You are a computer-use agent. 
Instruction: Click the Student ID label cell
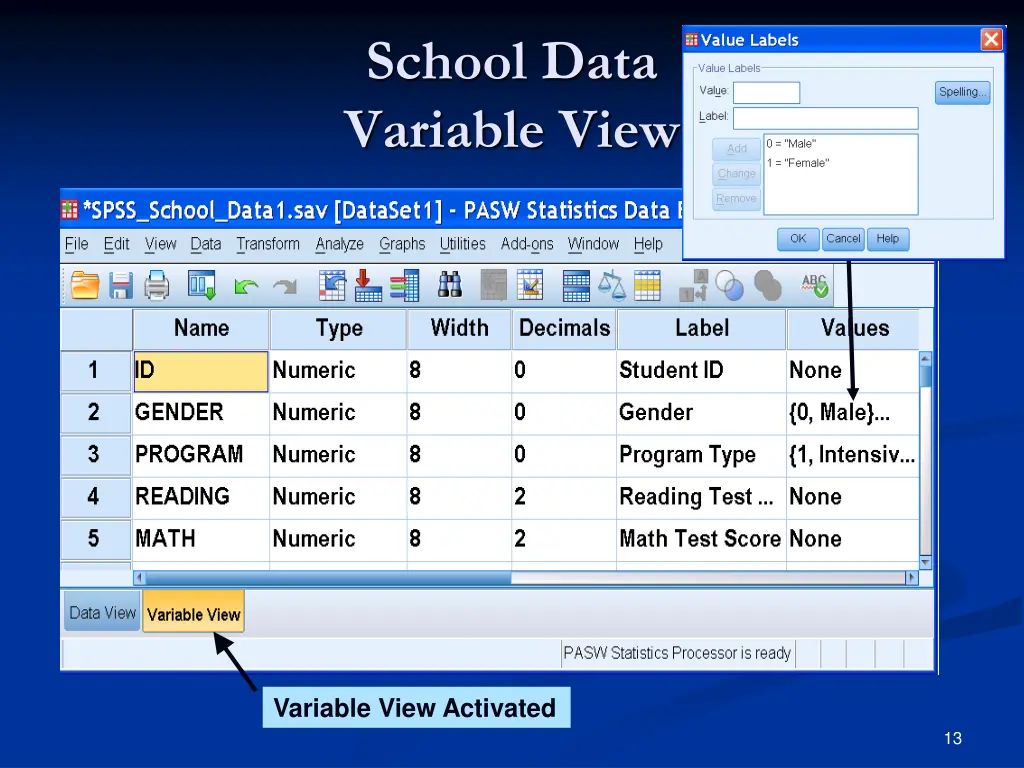coord(701,371)
